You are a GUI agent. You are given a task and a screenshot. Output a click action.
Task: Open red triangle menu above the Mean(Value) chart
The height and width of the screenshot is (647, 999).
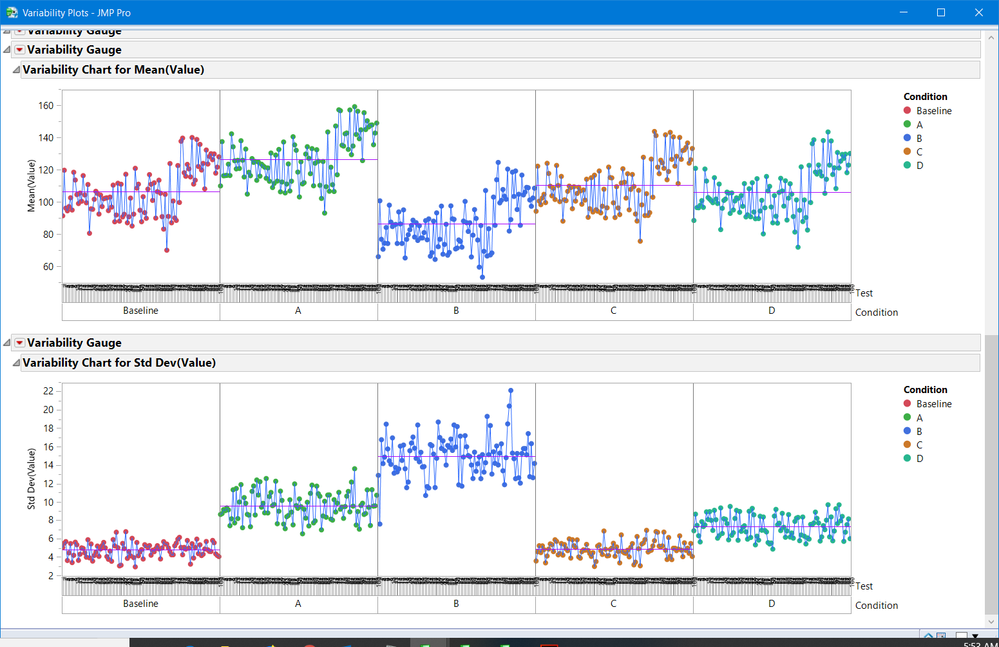(x=19, y=49)
